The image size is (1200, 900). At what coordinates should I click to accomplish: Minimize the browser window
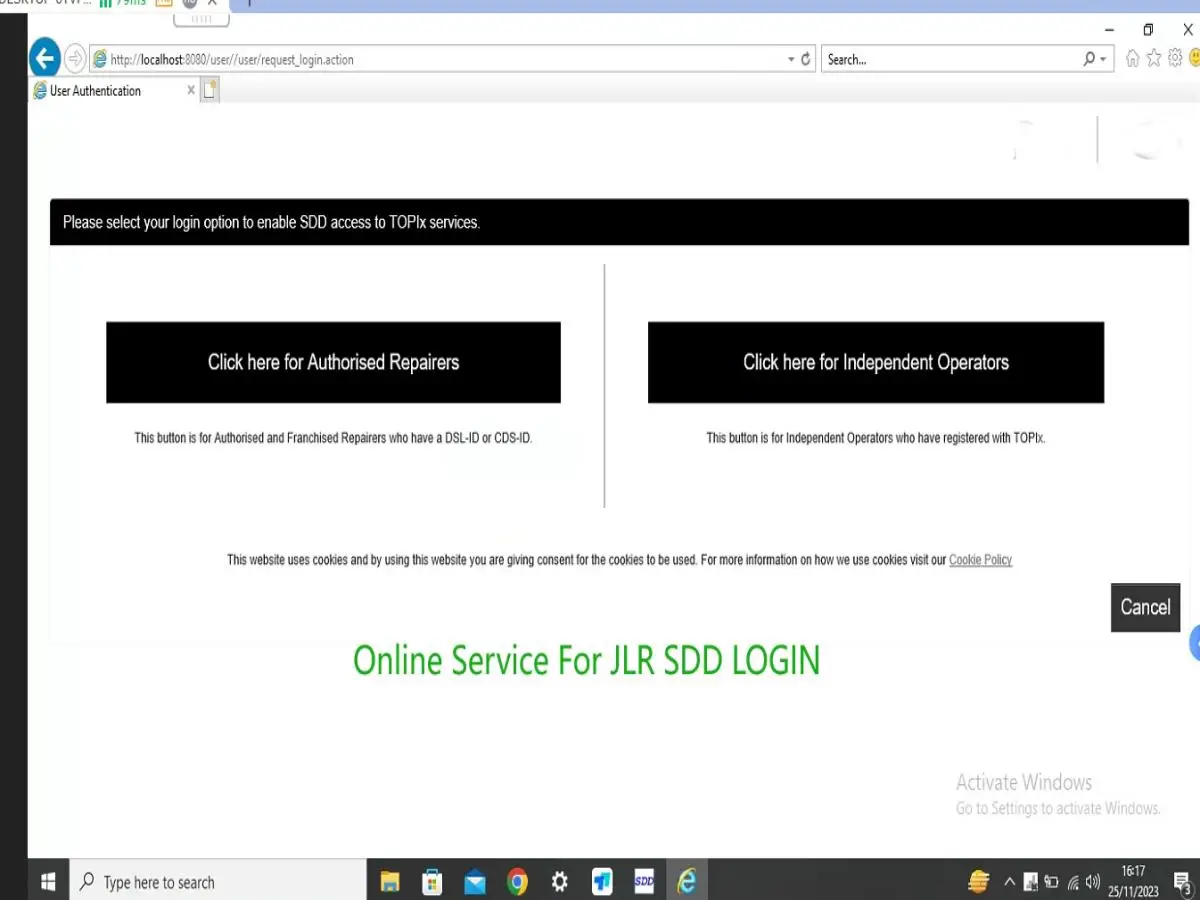coord(1109,29)
